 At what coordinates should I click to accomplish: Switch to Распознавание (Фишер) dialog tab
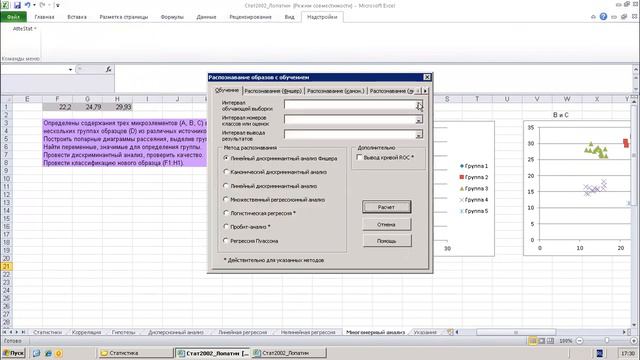click(x=273, y=91)
